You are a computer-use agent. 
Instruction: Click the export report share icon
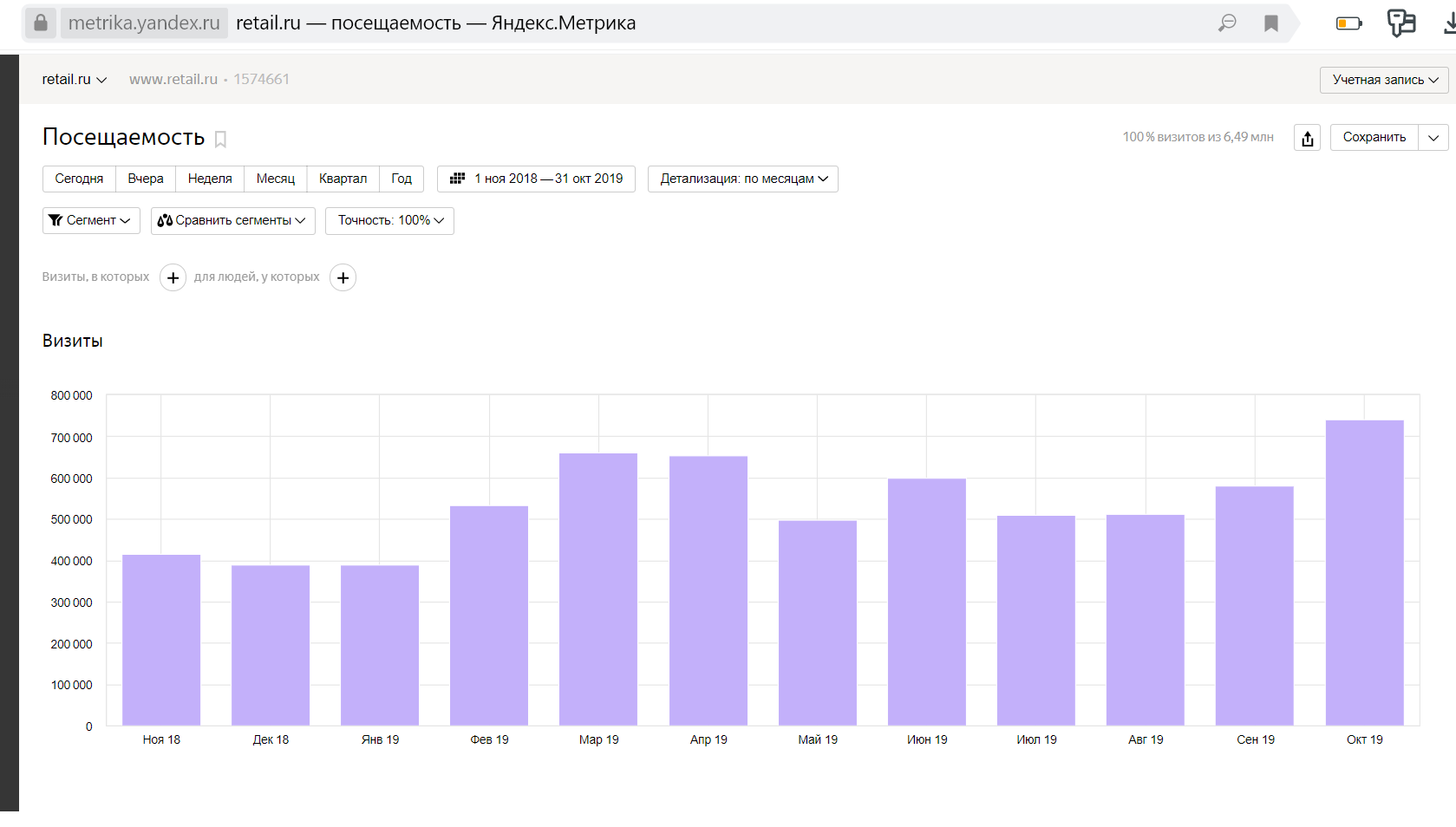pyautogui.click(x=1308, y=138)
